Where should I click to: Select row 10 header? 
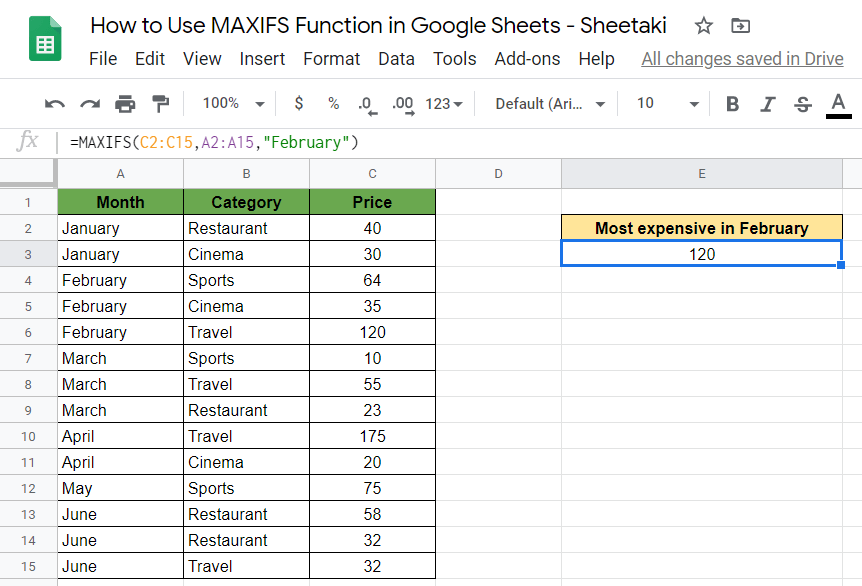pyautogui.click(x=28, y=436)
